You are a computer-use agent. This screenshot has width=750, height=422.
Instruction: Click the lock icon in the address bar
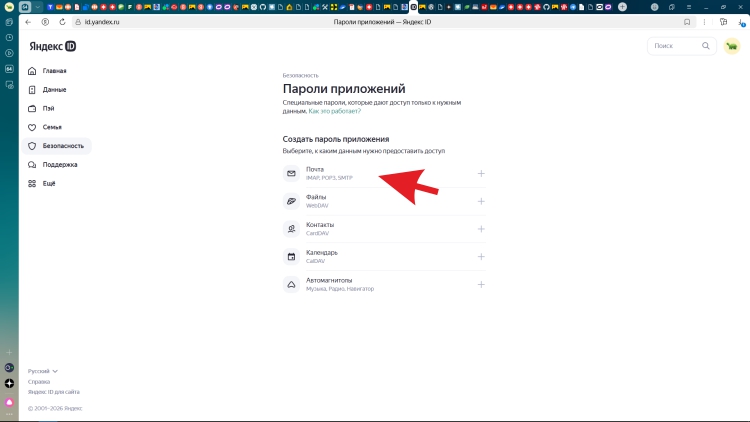pyautogui.click(x=78, y=22)
